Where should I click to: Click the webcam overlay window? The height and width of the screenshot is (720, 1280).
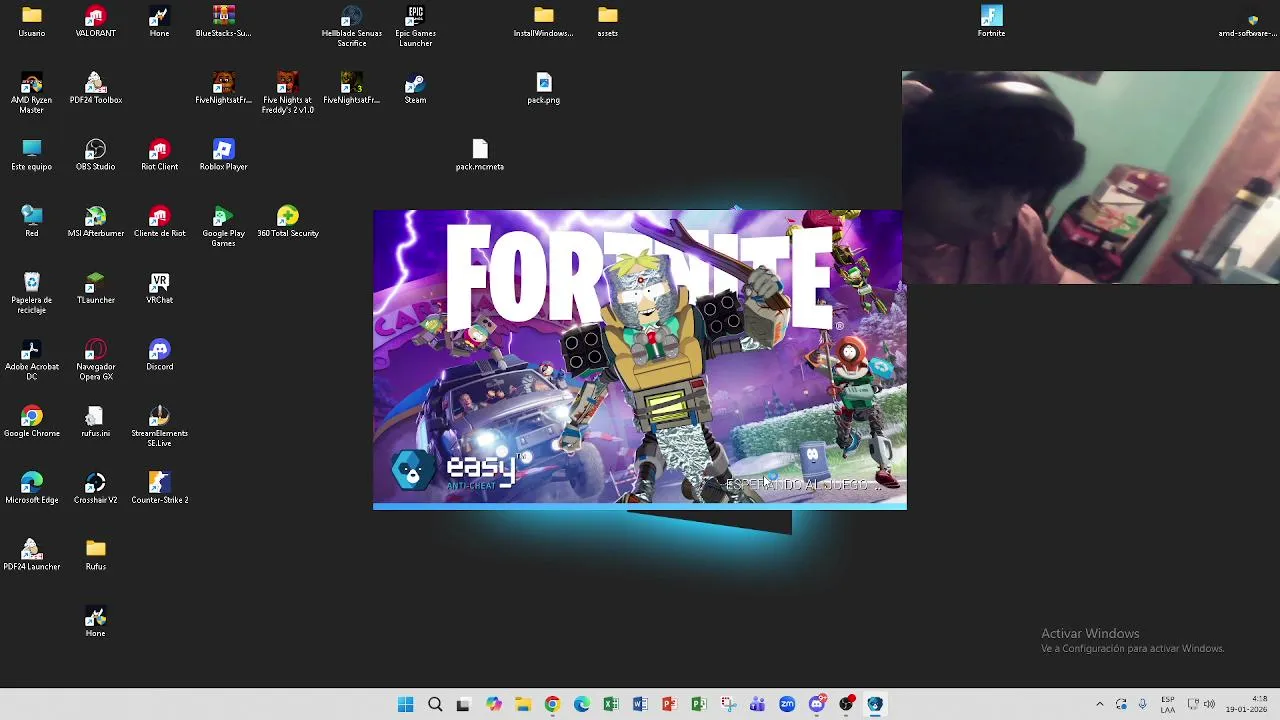pyautogui.click(x=1091, y=177)
